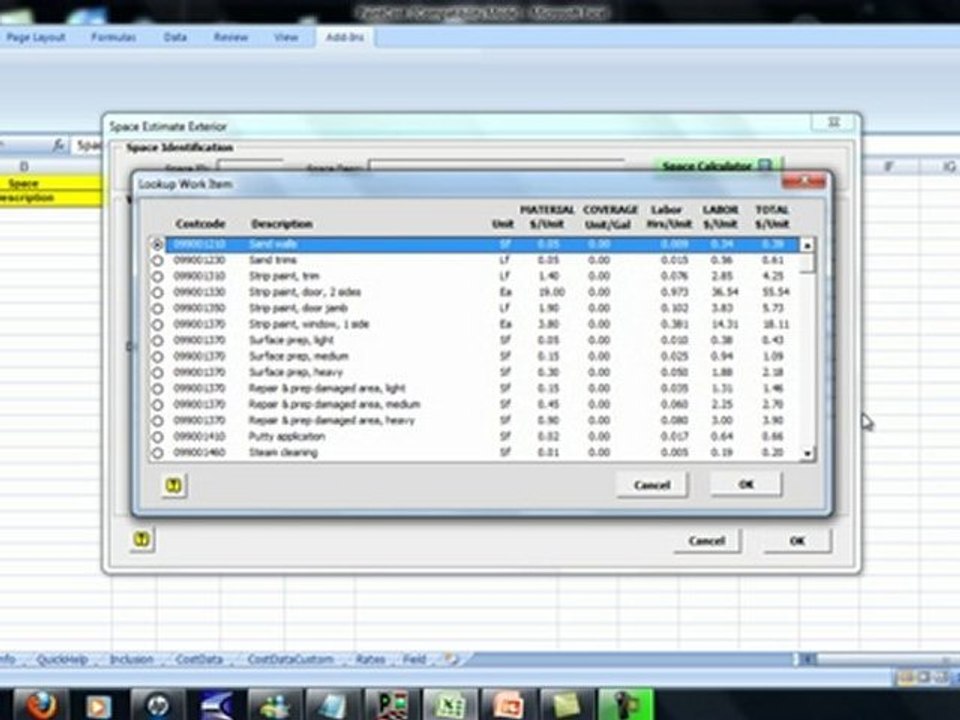Viewport: 960px width, 720px height.
Task: Select Strip paint, door, 2 sides radio button
Action: [157, 292]
